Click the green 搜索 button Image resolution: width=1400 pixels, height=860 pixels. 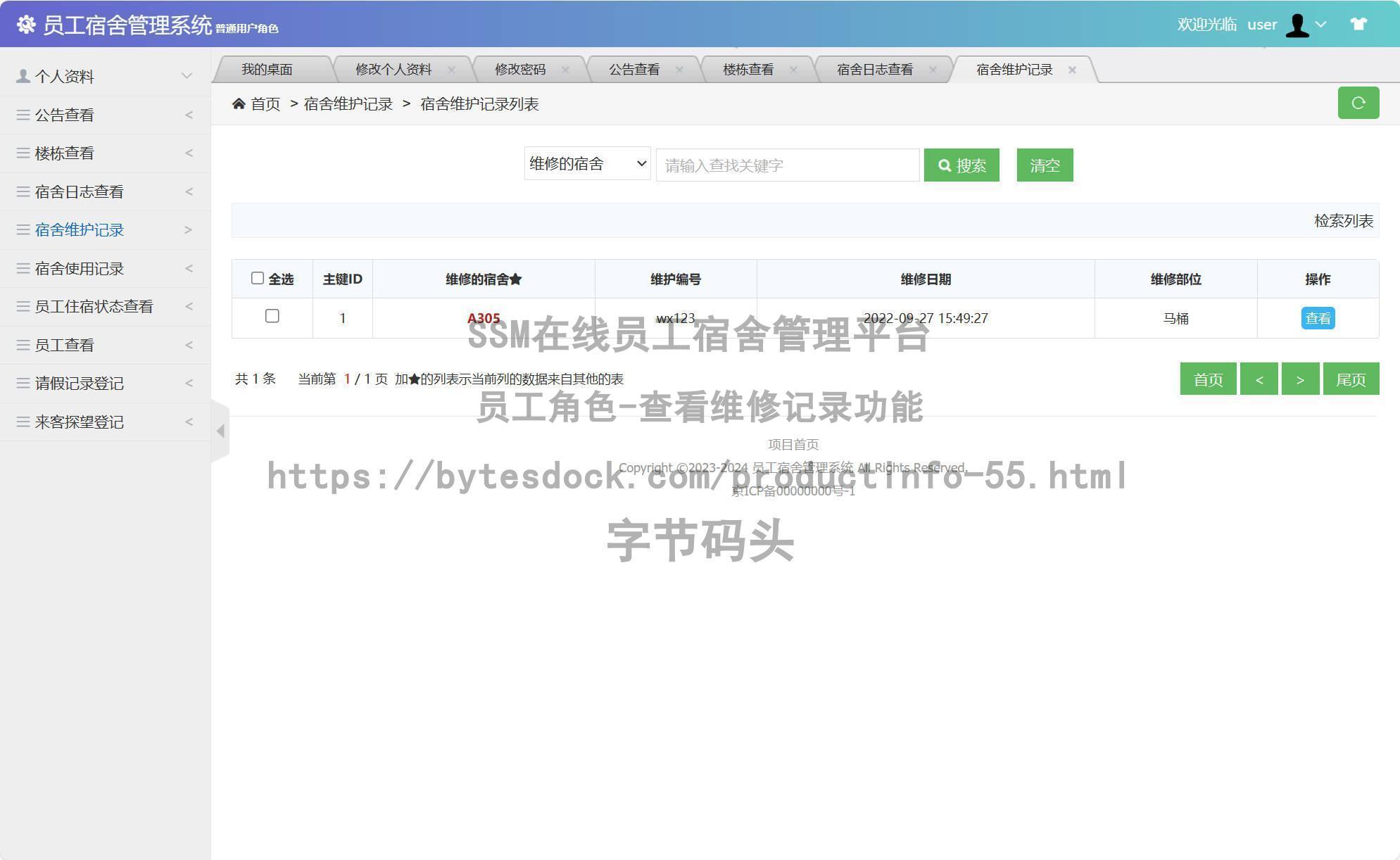click(961, 165)
